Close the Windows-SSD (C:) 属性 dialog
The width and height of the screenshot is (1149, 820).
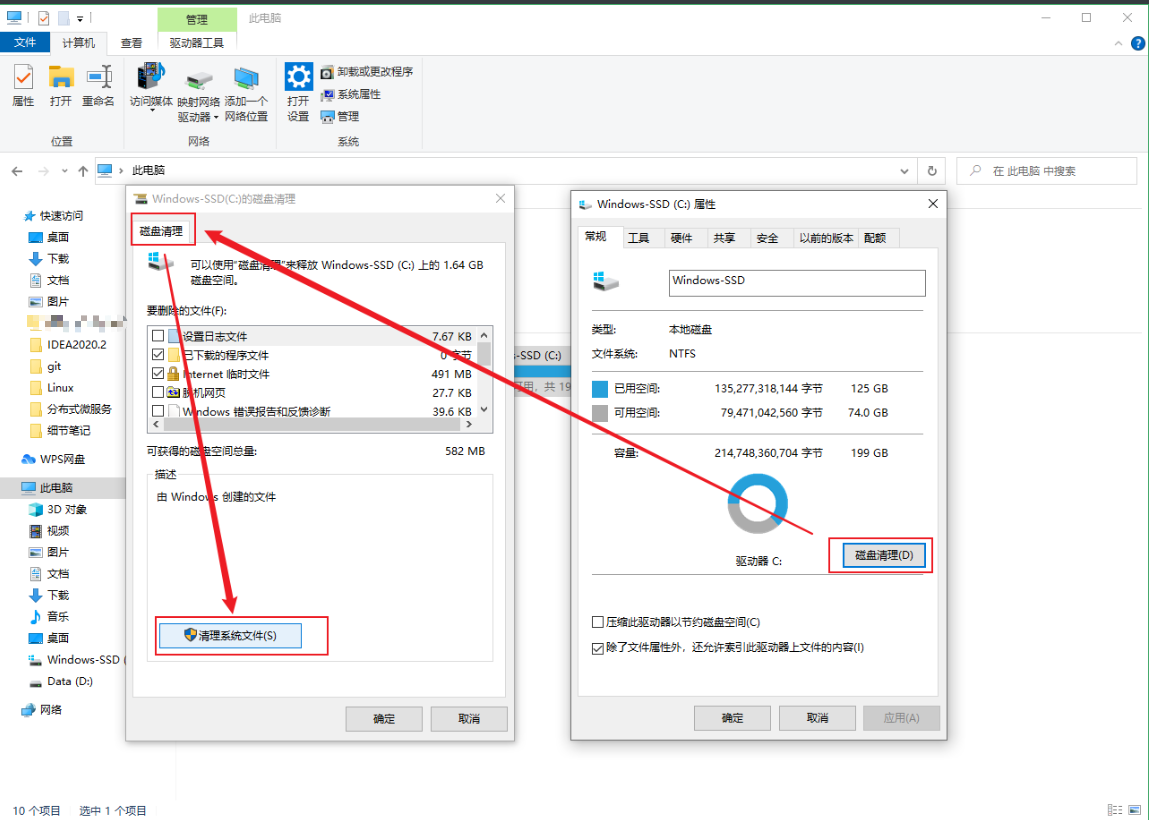click(932, 204)
